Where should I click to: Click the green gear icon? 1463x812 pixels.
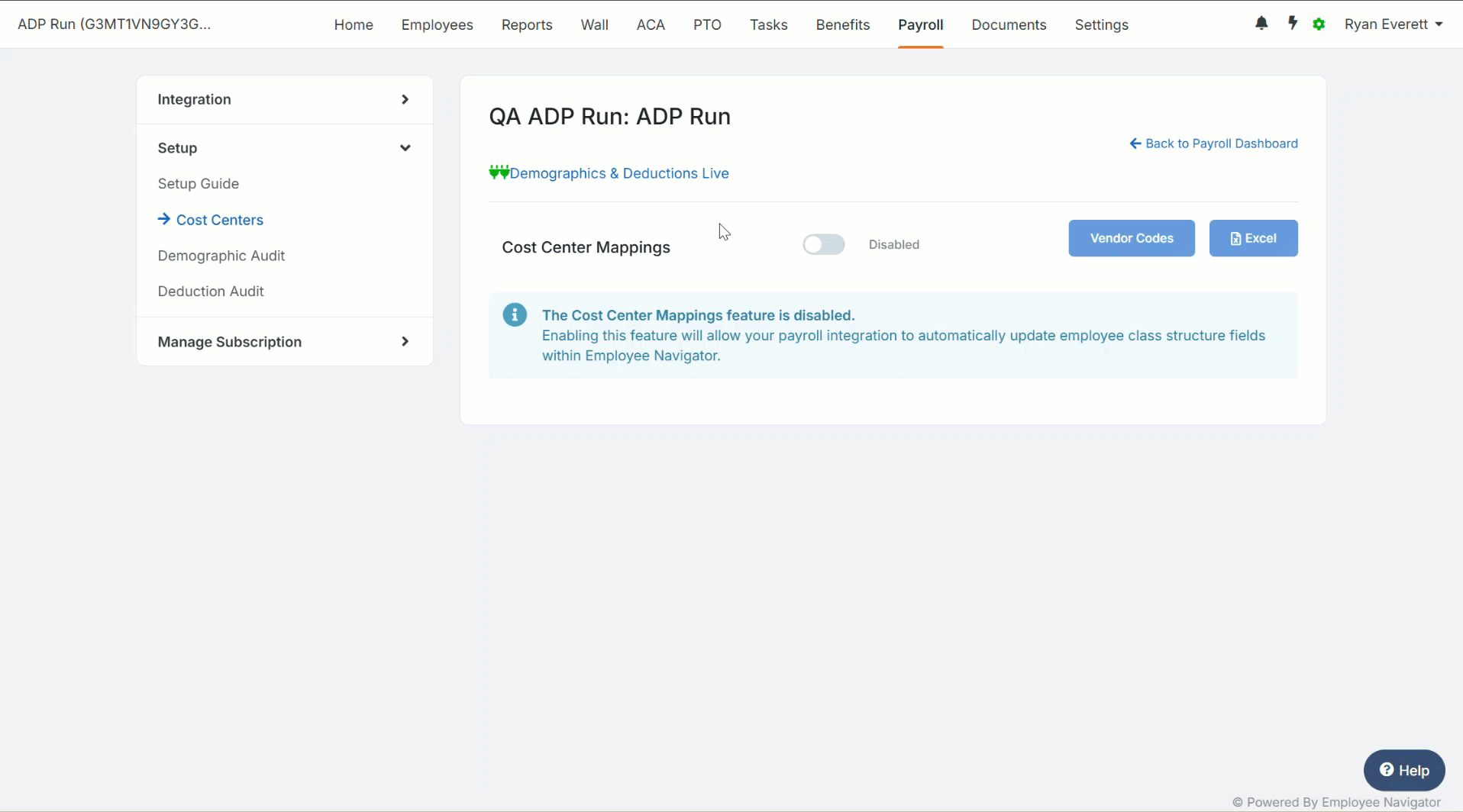[x=1319, y=24]
